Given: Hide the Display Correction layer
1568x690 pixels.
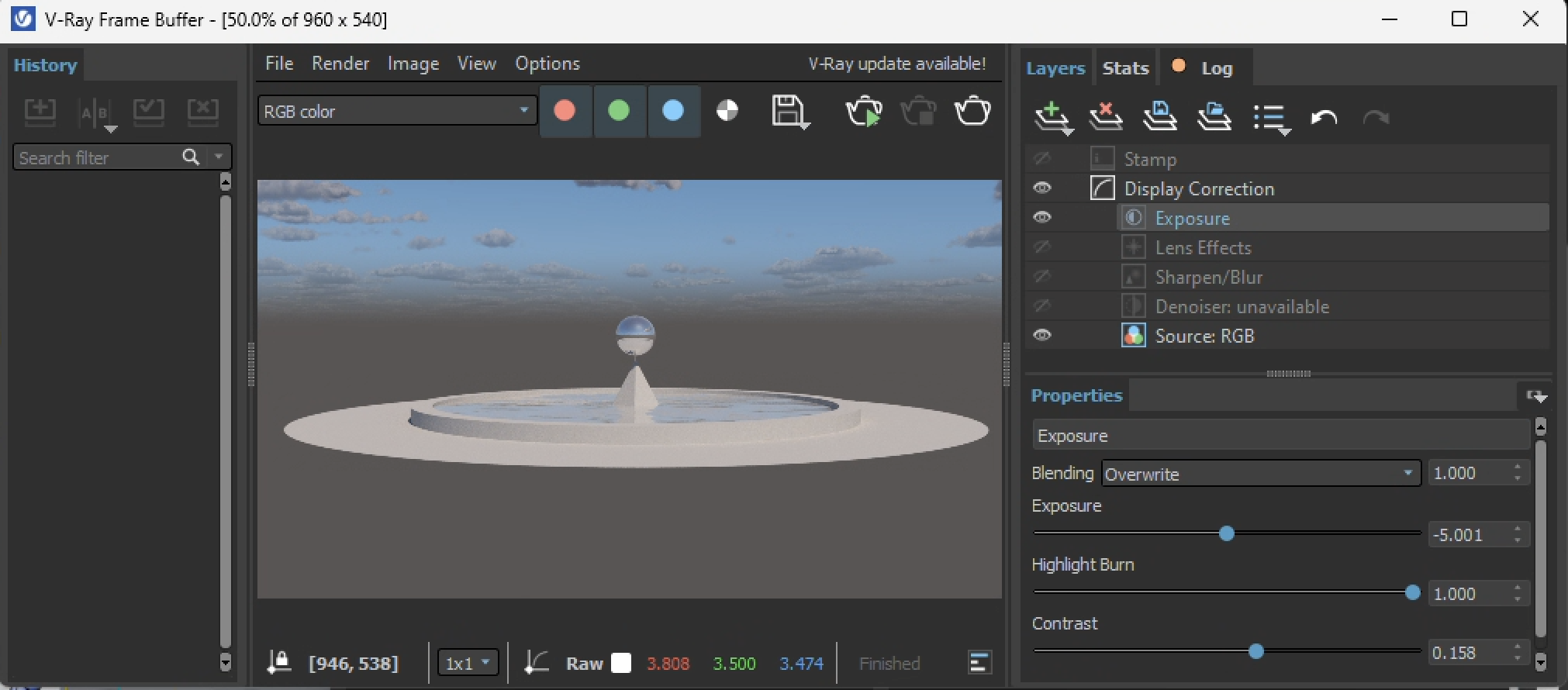Looking at the screenshot, I should [x=1042, y=188].
